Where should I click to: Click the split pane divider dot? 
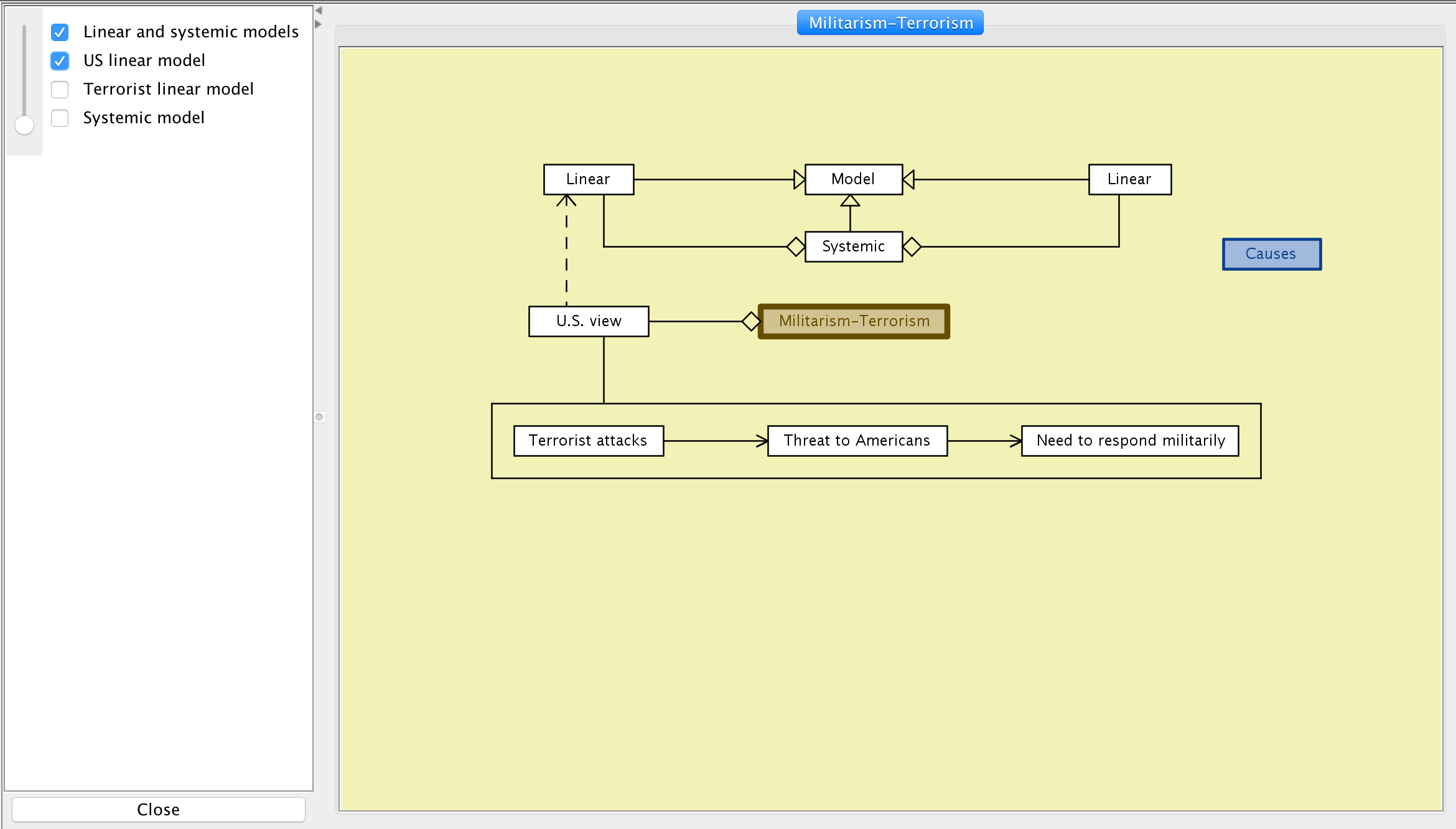click(x=319, y=417)
